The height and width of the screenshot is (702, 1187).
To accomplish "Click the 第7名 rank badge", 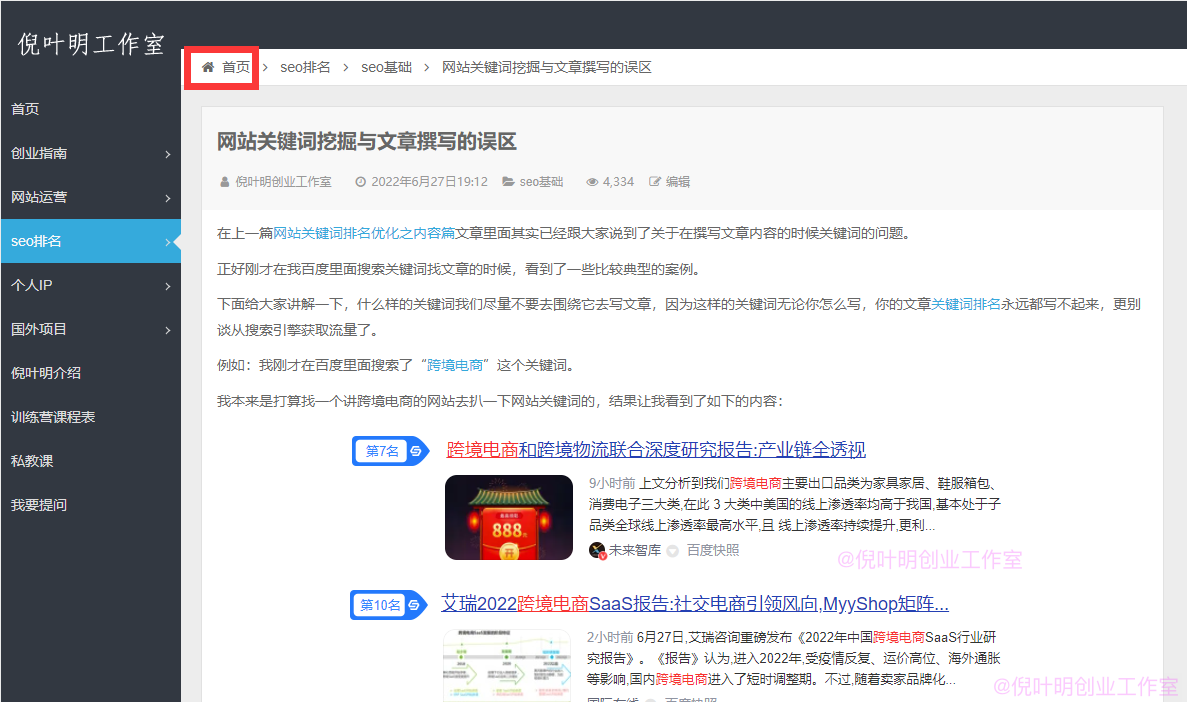I will 391,451.
